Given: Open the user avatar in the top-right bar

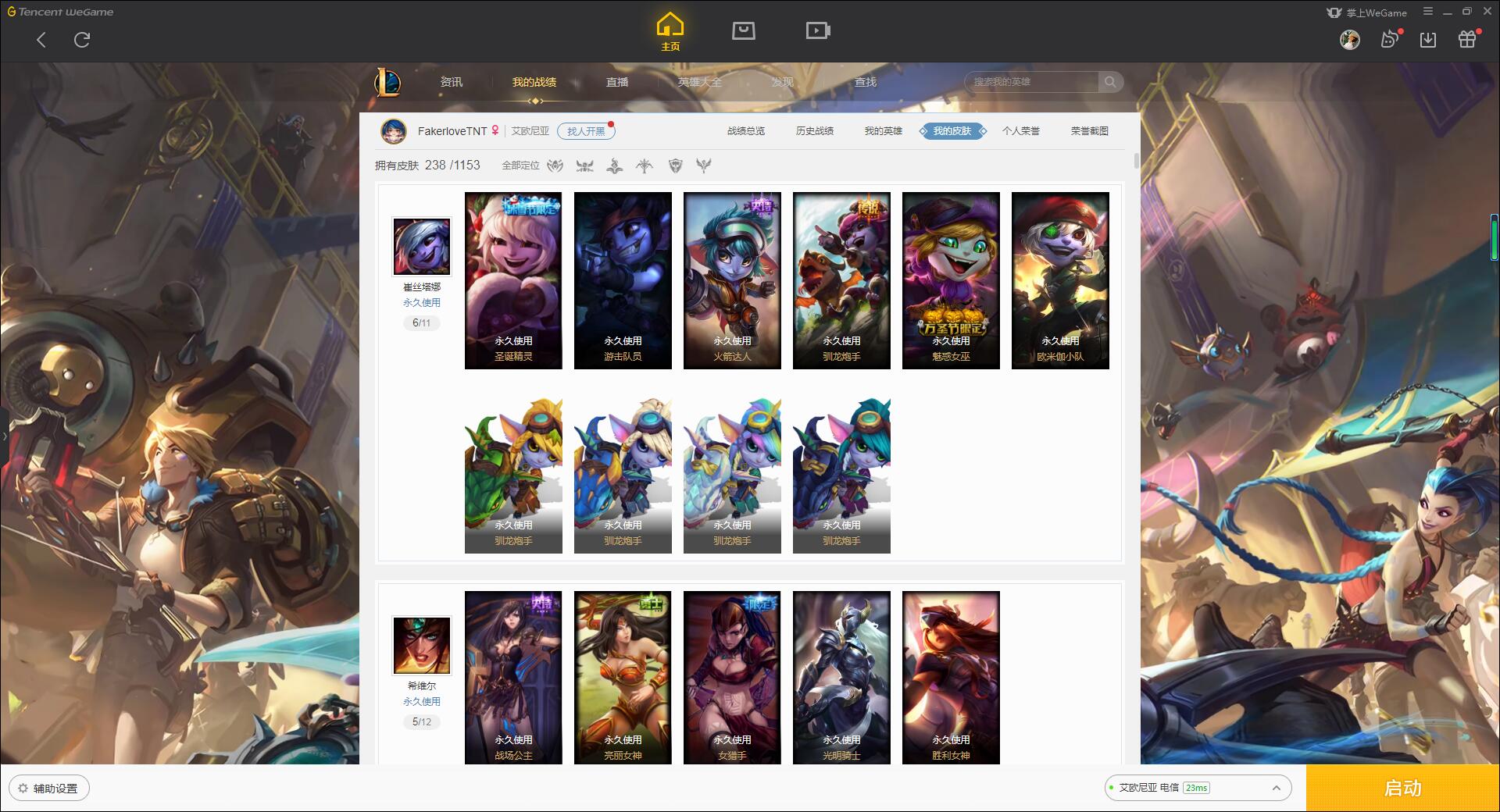Looking at the screenshot, I should coord(1350,40).
